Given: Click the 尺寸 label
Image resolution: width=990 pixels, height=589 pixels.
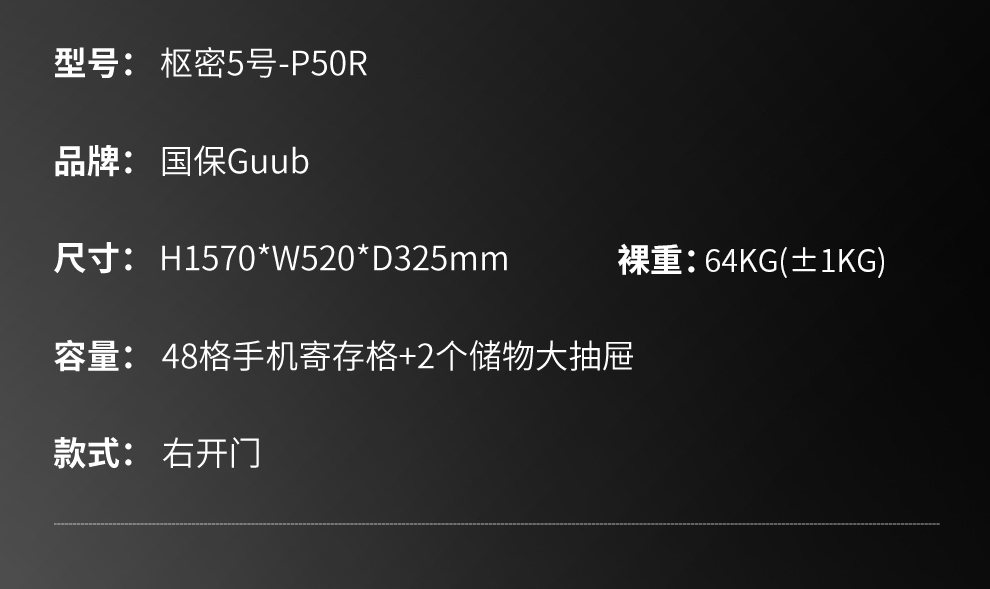Looking at the screenshot, I should point(86,259).
